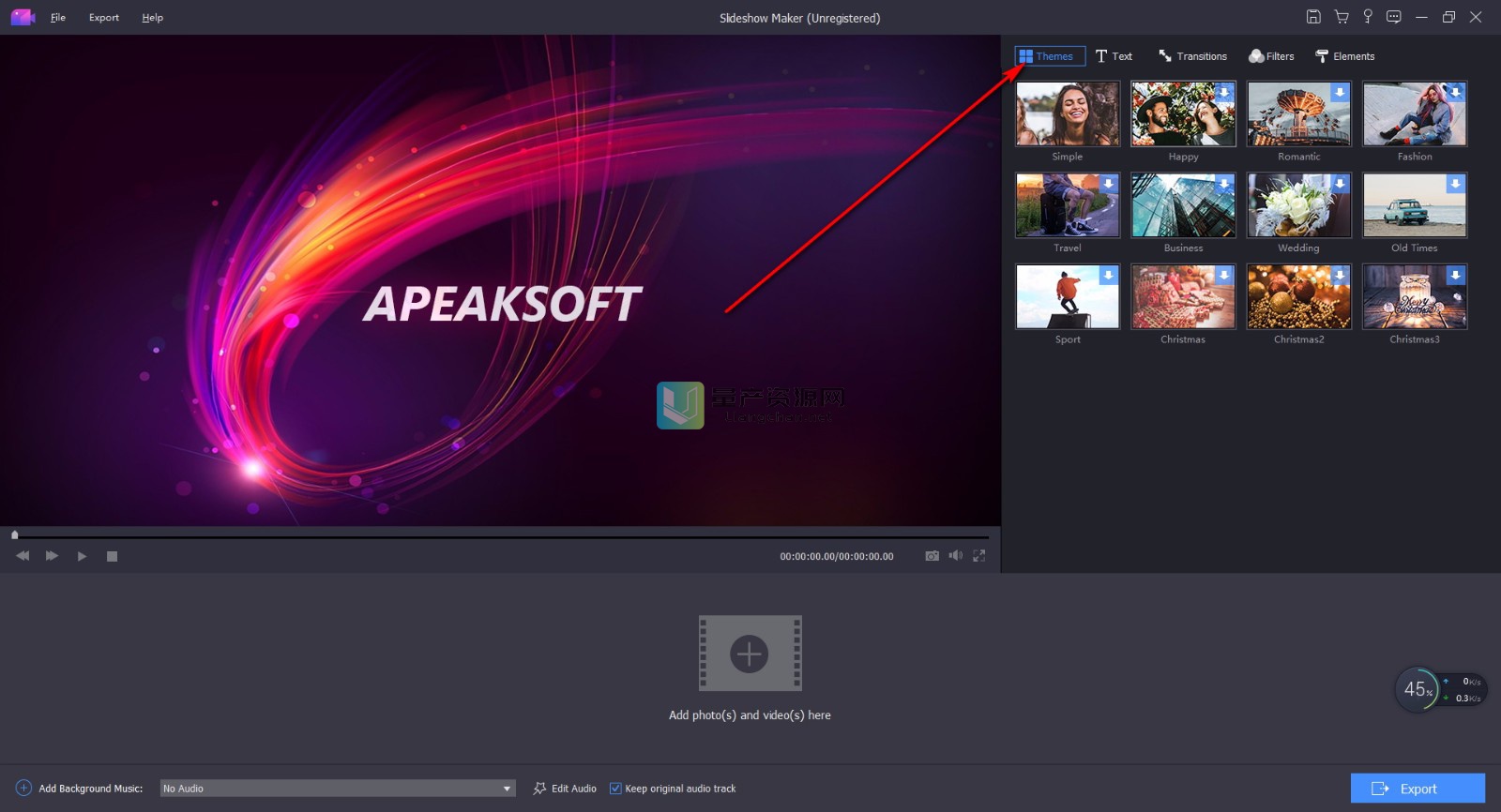Select the Romantic theme thumbnail

(x=1298, y=113)
